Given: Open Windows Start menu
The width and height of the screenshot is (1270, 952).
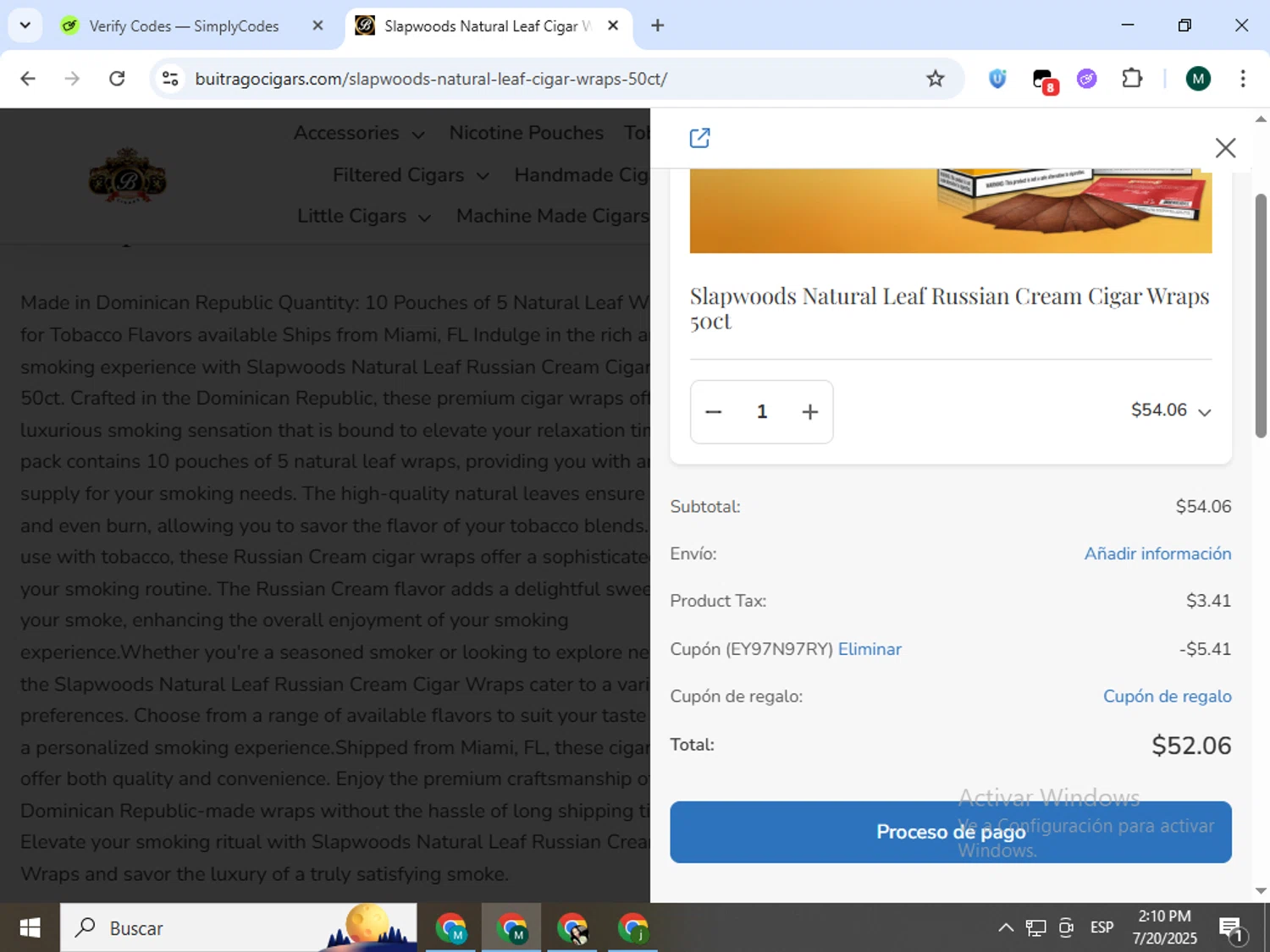Looking at the screenshot, I should tap(30, 928).
